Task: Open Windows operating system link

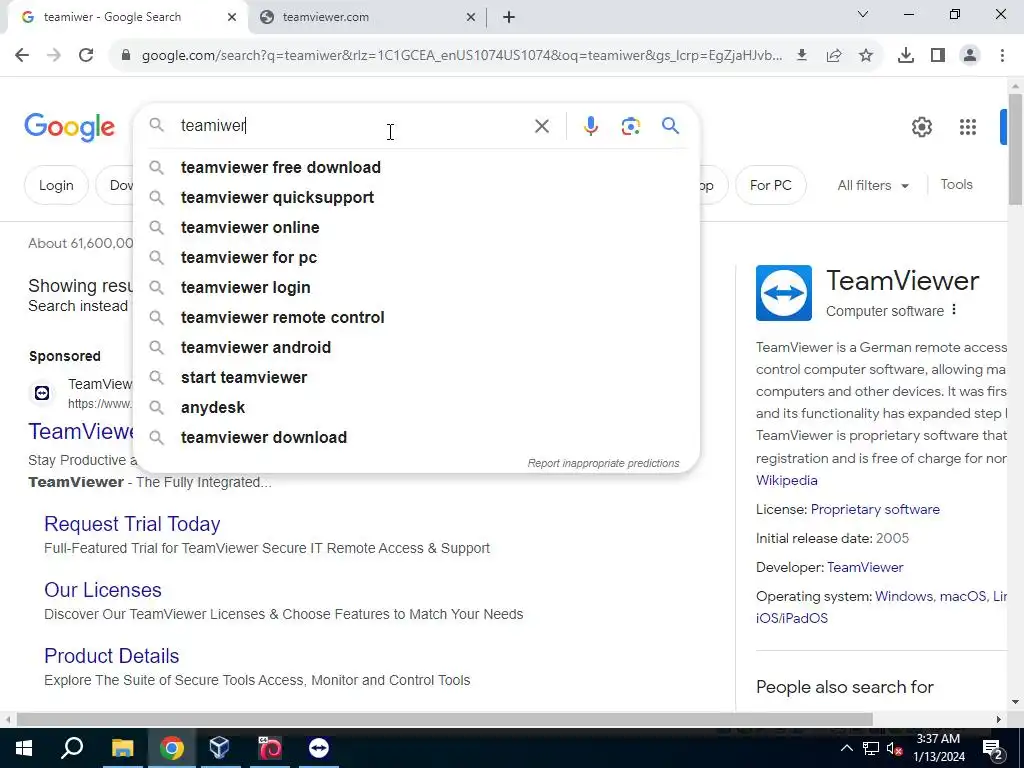Action: coord(904,596)
